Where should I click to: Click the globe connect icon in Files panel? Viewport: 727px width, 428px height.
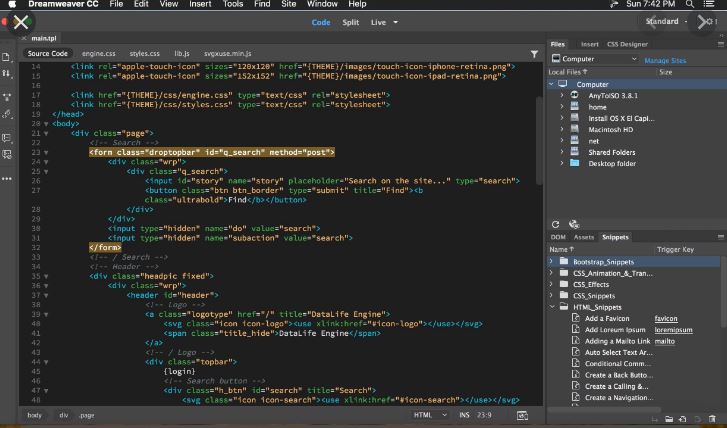pos(574,224)
